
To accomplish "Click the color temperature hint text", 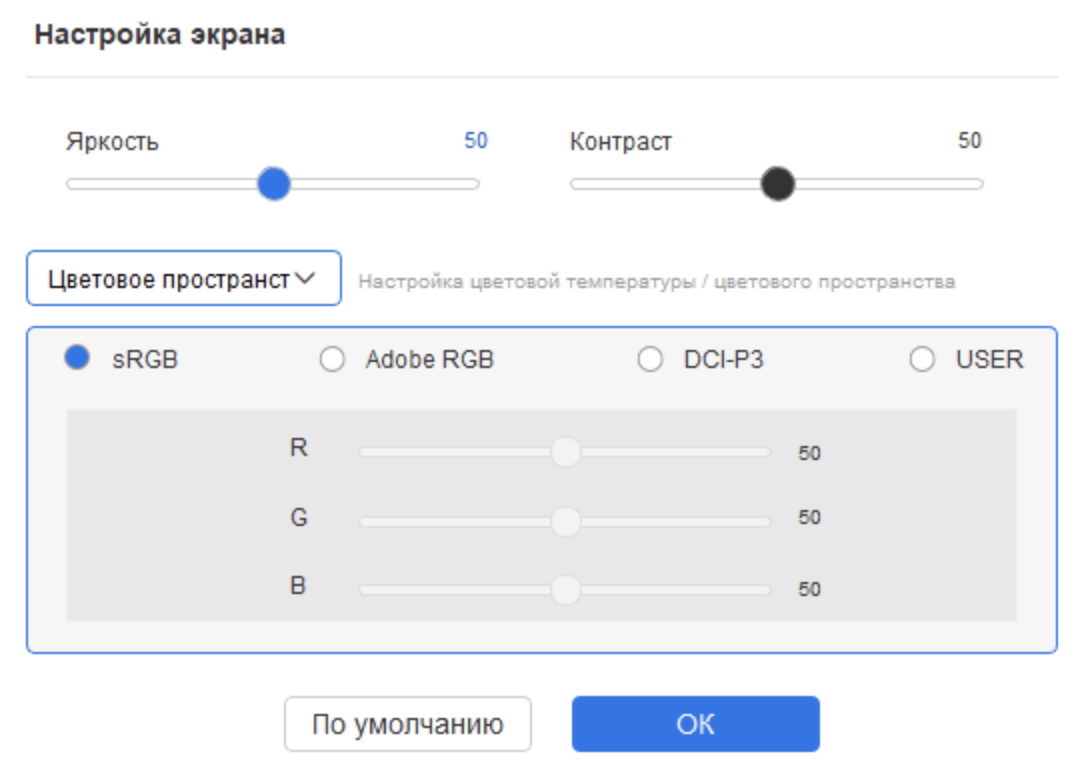I will [657, 282].
